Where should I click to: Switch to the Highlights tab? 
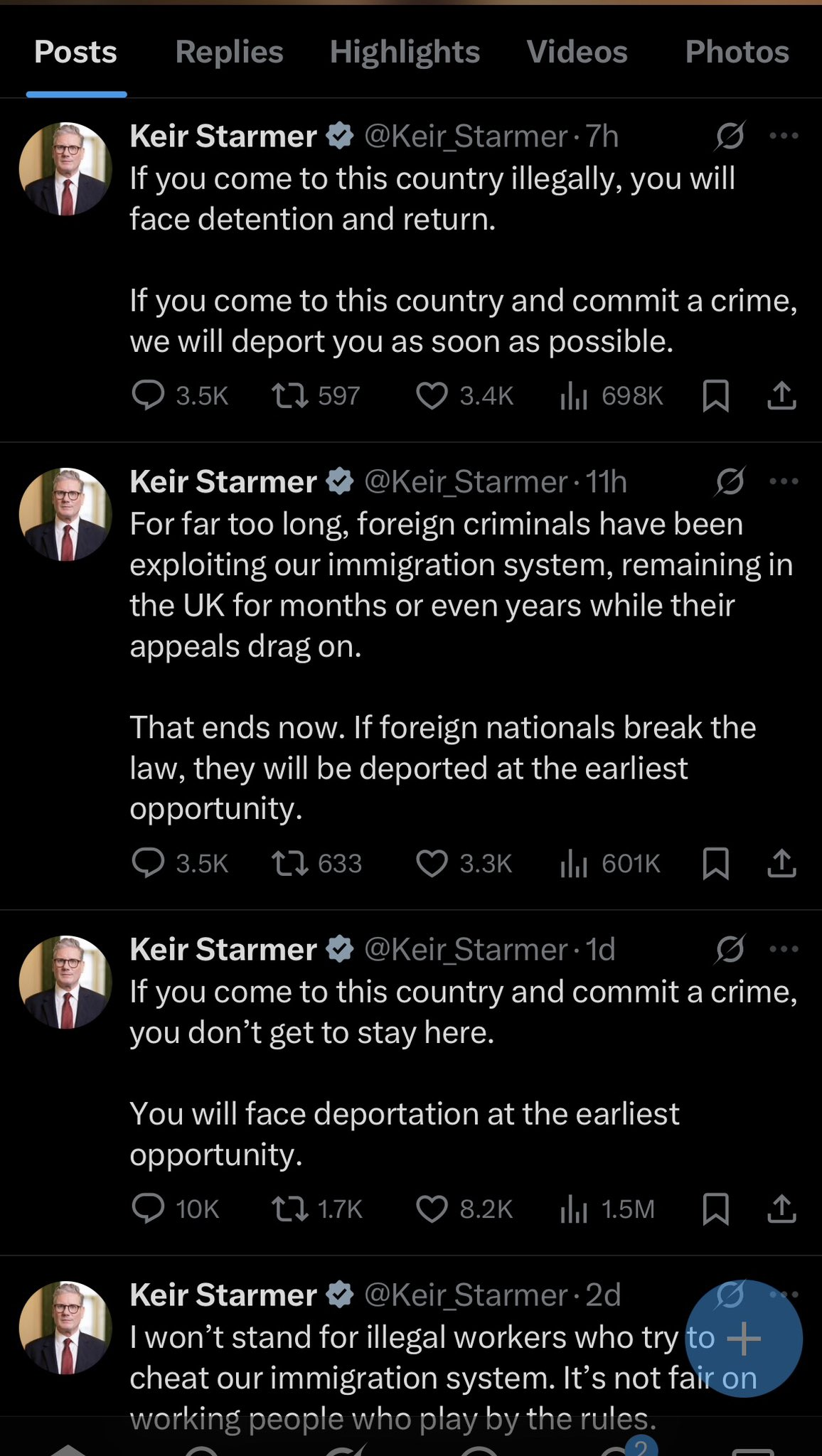pos(405,52)
